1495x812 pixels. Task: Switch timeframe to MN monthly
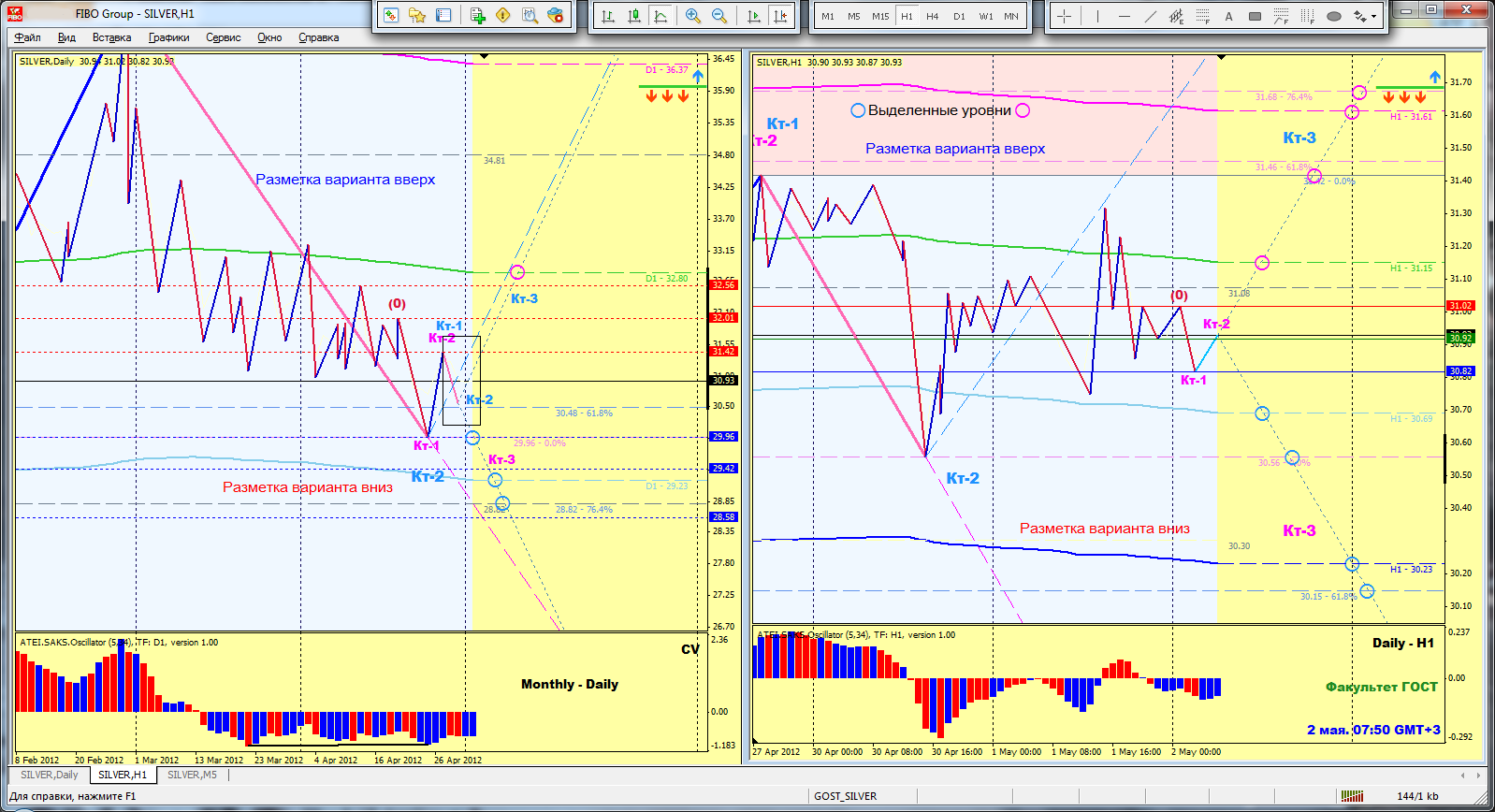point(1011,16)
